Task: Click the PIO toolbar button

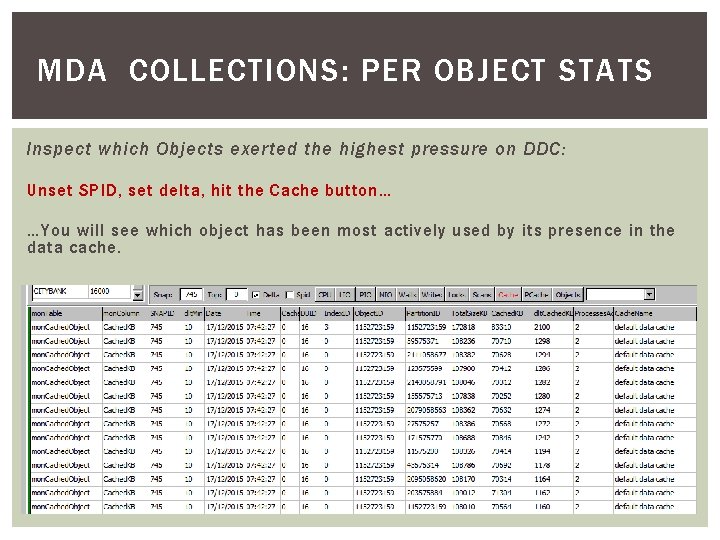Action: (366, 295)
